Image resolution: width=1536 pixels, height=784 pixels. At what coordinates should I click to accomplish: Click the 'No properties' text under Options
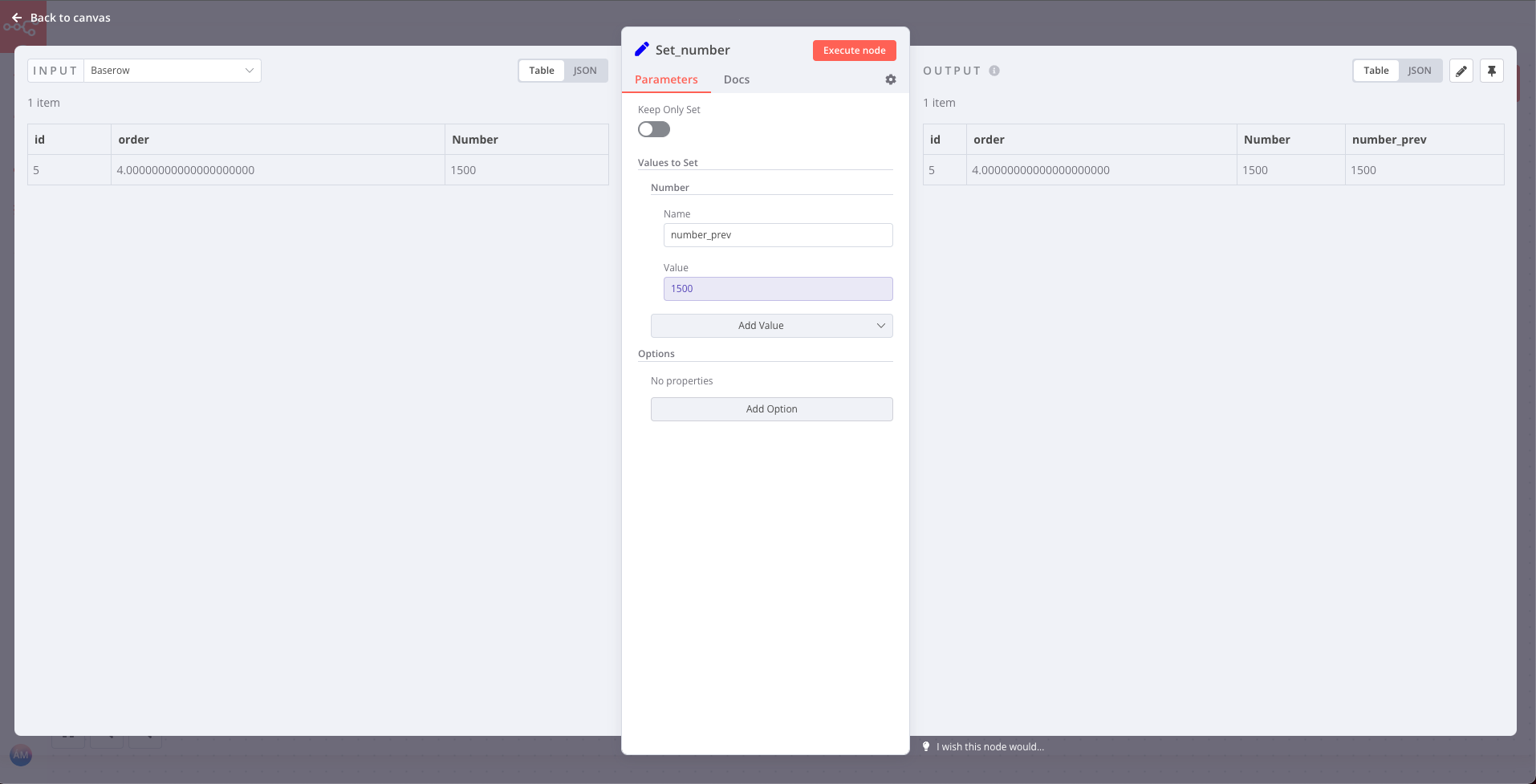[x=681, y=381]
